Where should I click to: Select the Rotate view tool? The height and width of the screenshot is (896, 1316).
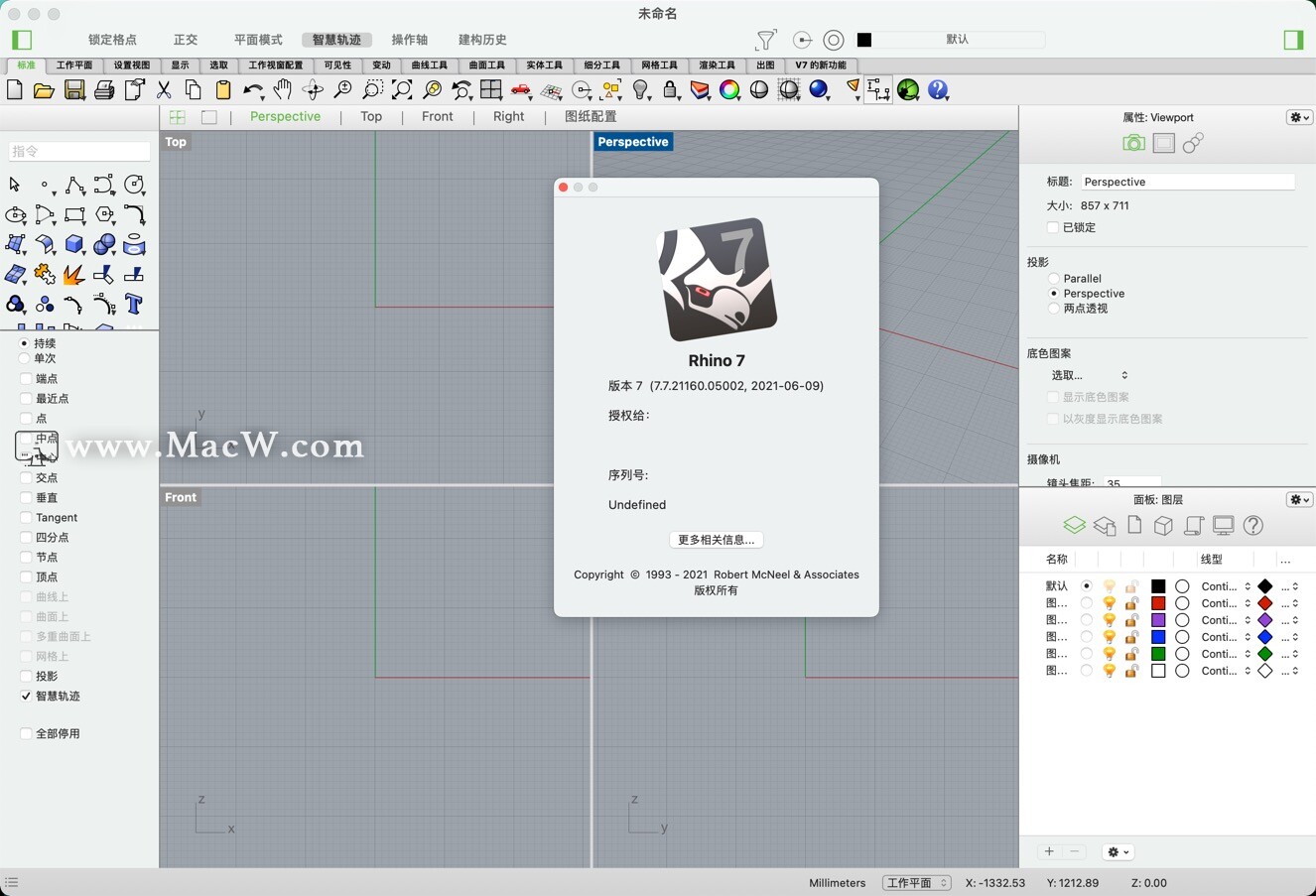click(x=313, y=90)
